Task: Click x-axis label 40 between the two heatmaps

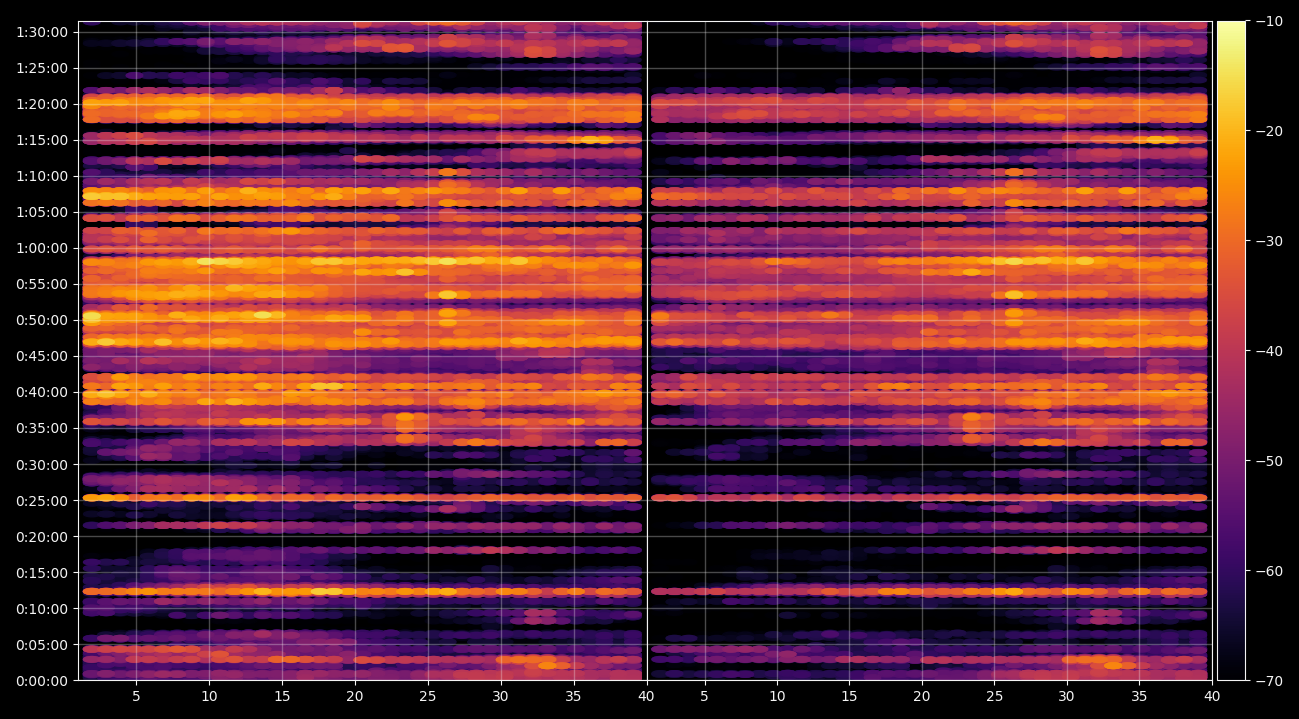Action: point(646,696)
